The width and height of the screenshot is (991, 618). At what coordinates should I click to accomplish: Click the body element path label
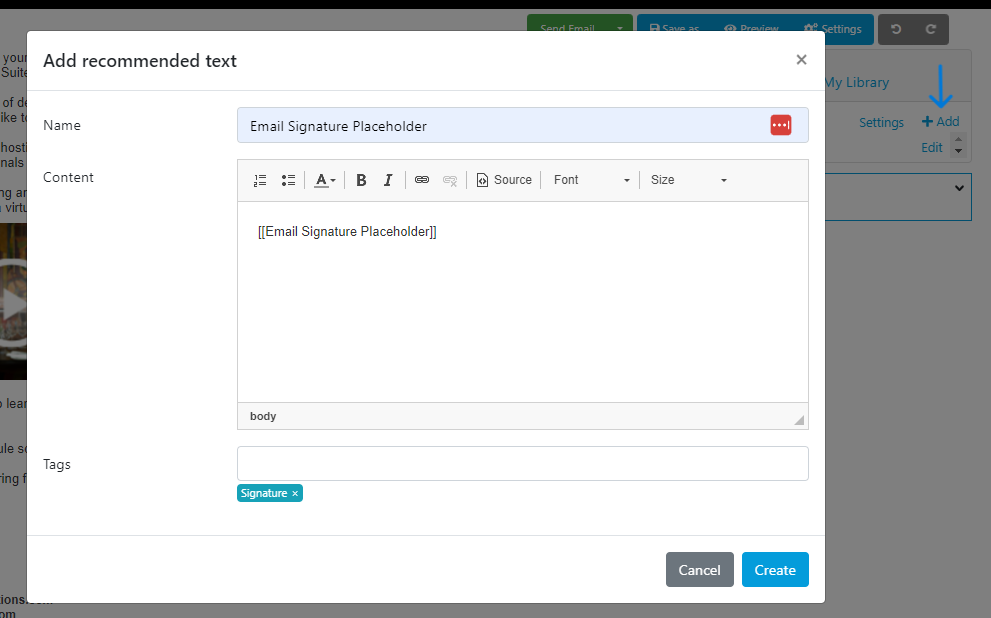click(263, 416)
